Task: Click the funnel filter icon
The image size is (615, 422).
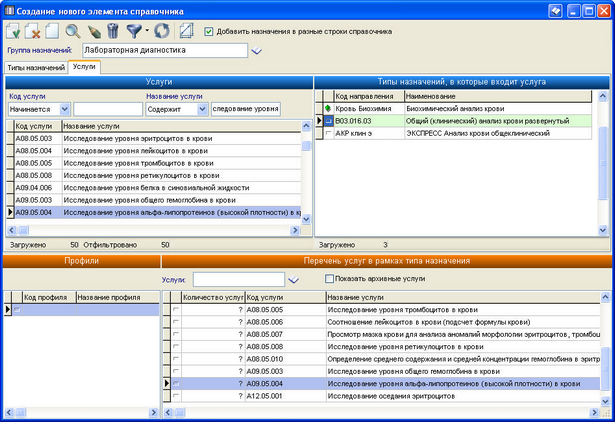Action: pos(134,31)
